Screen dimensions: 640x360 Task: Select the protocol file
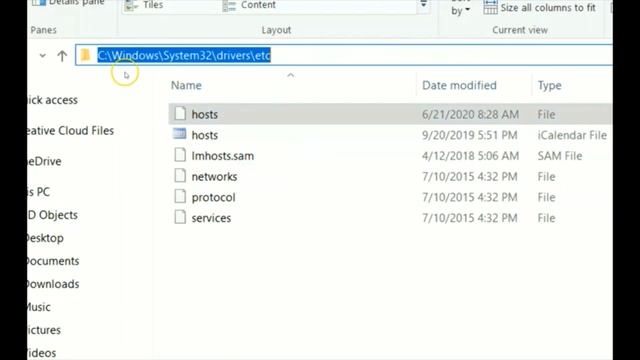390,198
